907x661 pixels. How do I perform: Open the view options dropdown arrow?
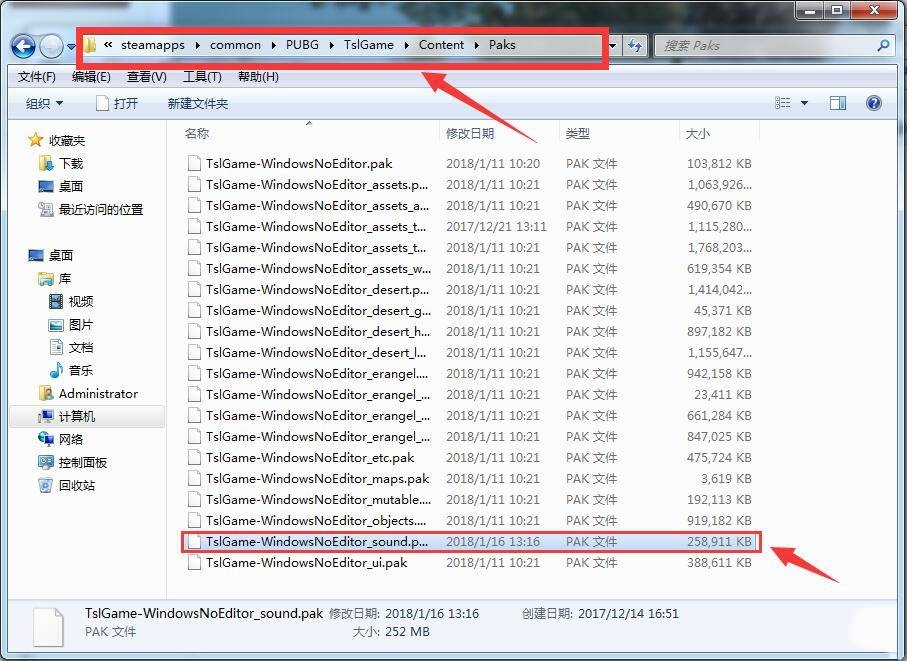coord(804,103)
